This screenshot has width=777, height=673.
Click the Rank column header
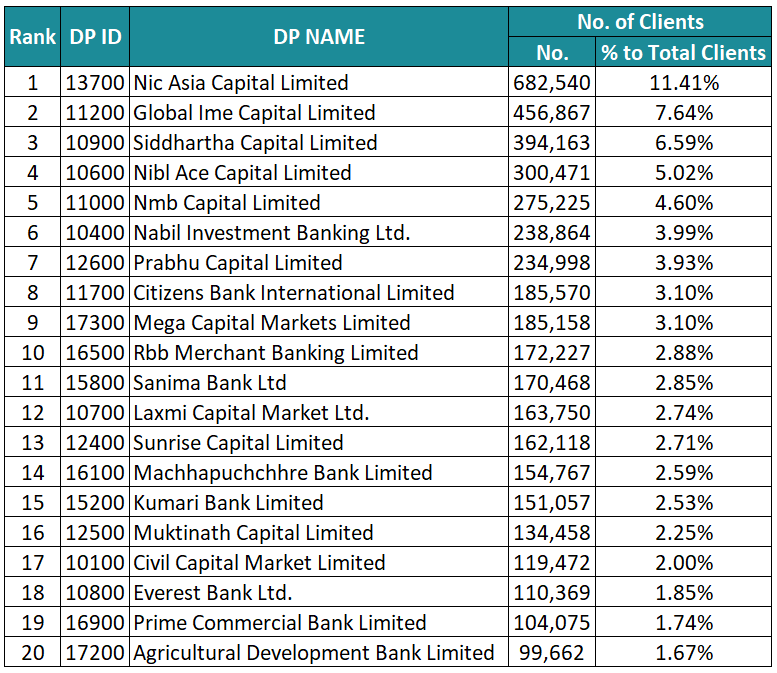[32, 37]
